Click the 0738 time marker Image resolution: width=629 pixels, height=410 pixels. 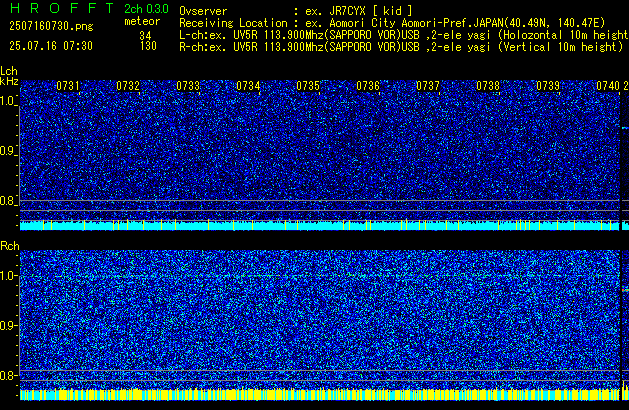[488, 86]
